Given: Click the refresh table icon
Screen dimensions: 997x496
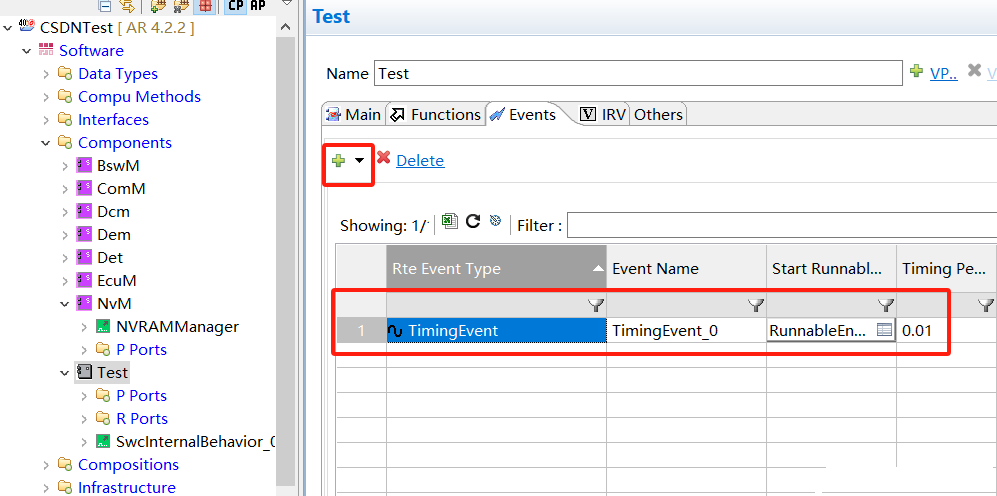Looking at the screenshot, I should pyautogui.click(x=473, y=222).
